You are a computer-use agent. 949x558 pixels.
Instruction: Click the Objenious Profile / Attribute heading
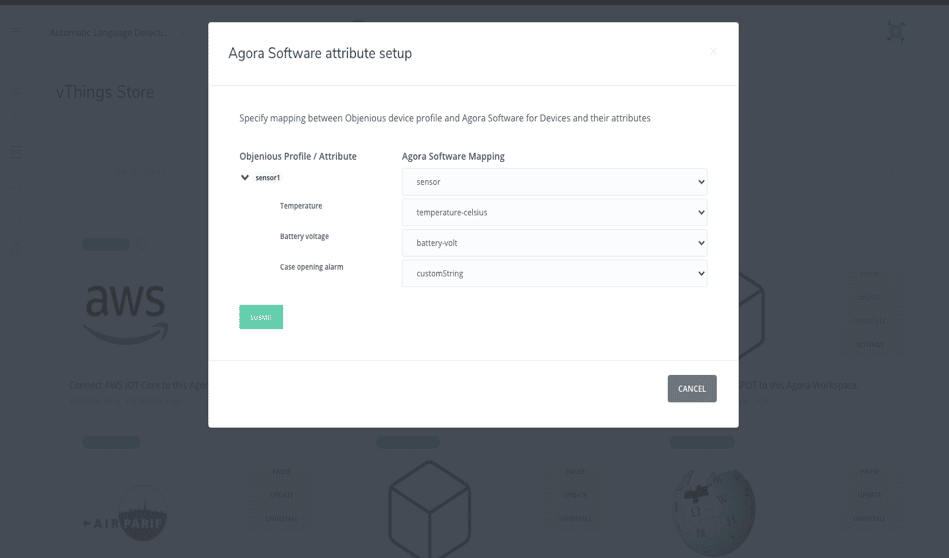298,156
